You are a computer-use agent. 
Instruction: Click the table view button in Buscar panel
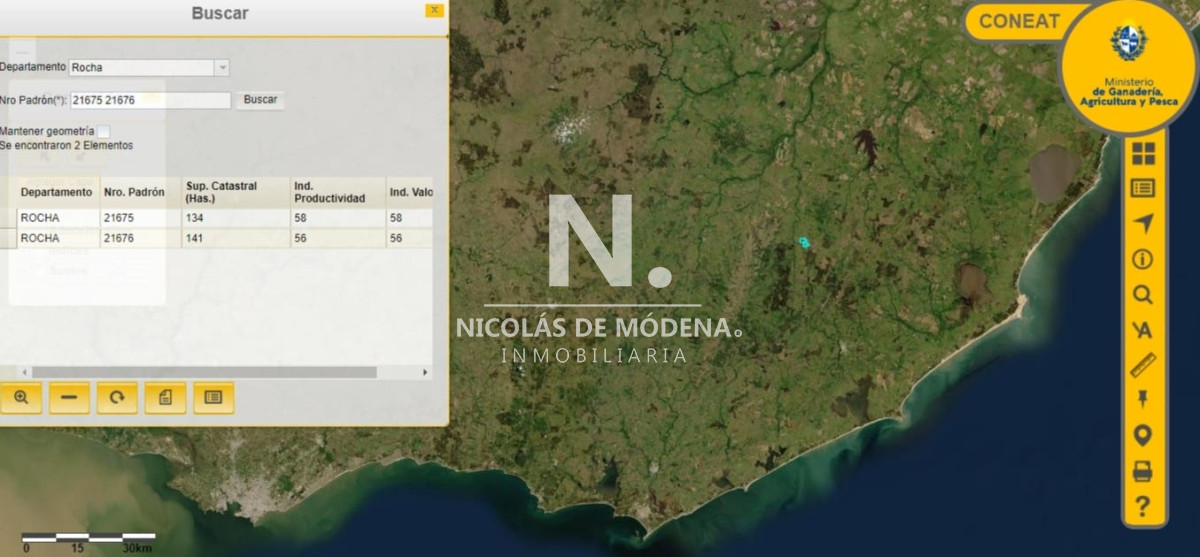coord(213,397)
